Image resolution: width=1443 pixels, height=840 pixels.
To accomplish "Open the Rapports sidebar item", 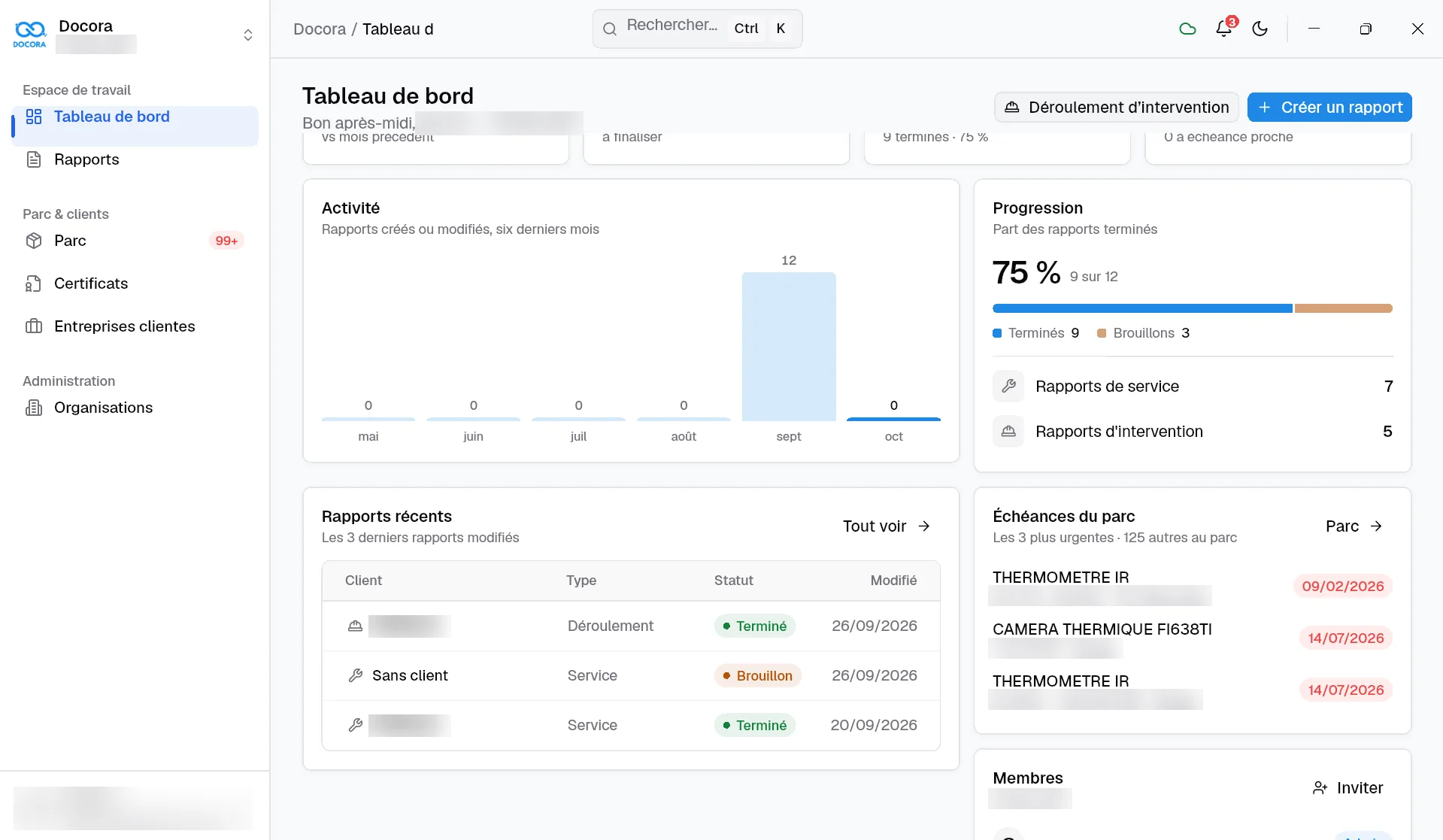I will [135, 159].
